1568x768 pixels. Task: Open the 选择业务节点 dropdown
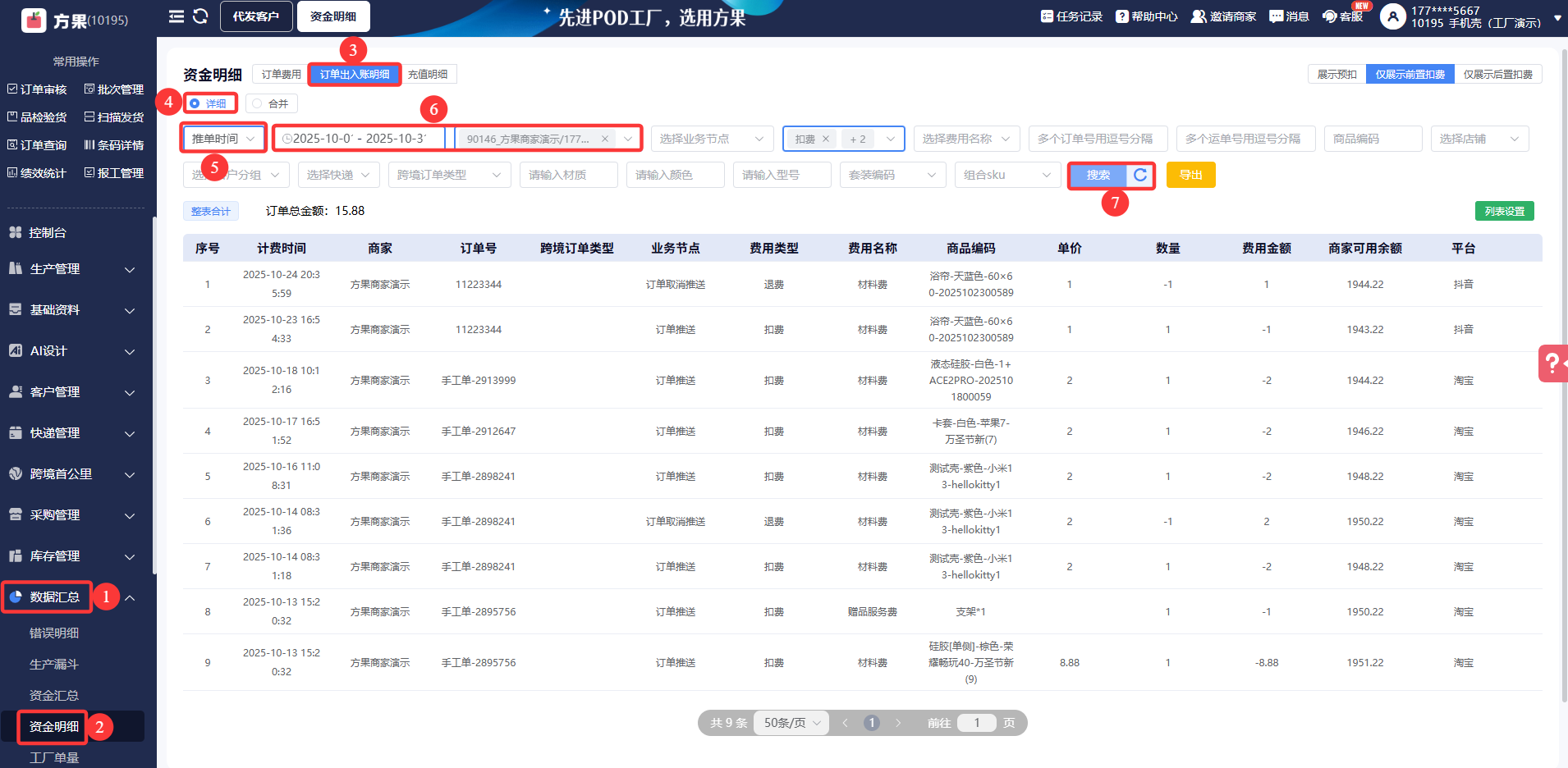[x=713, y=139]
